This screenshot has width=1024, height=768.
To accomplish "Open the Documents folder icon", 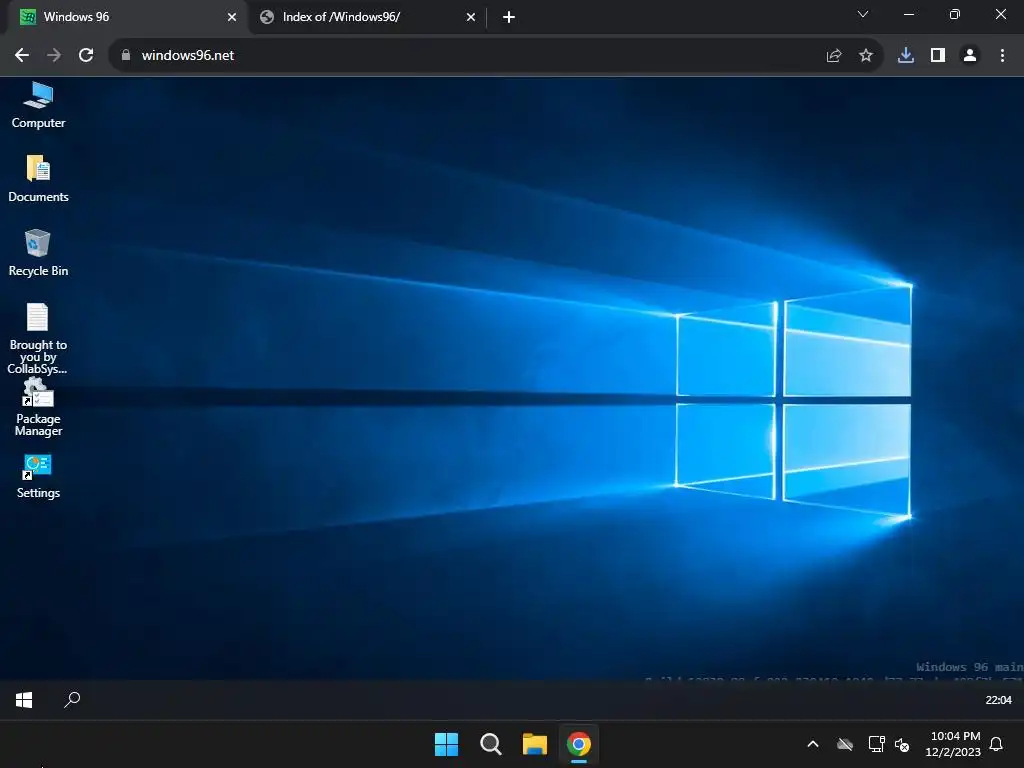I will (38, 179).
